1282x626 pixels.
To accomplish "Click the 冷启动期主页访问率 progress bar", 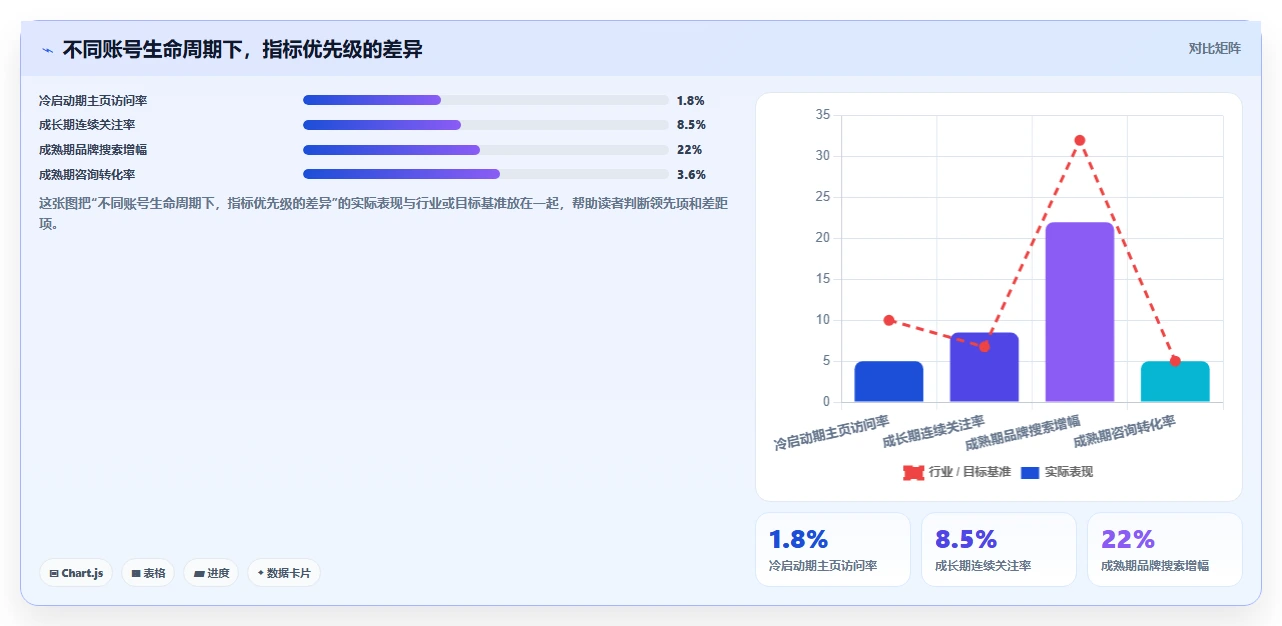I will [x=486, y=100].
